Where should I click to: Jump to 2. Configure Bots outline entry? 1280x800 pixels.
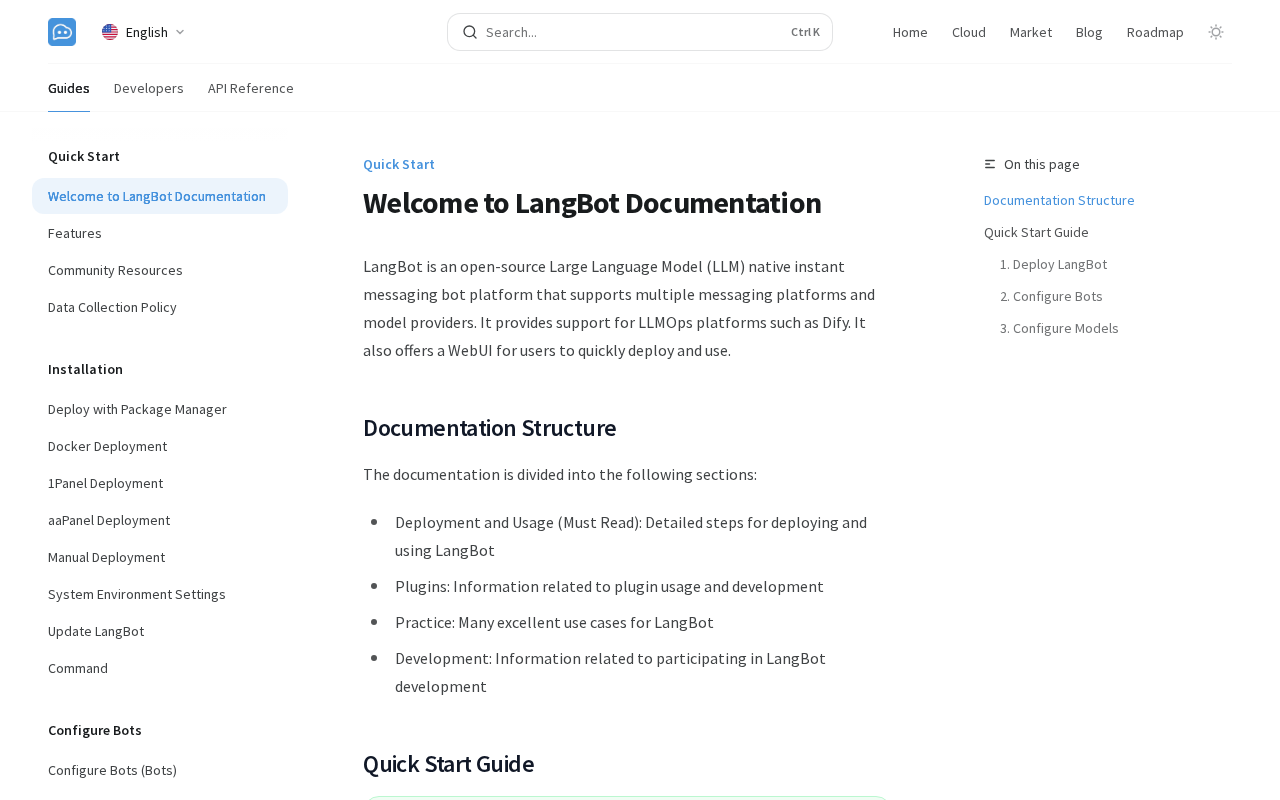(1051, 296)
